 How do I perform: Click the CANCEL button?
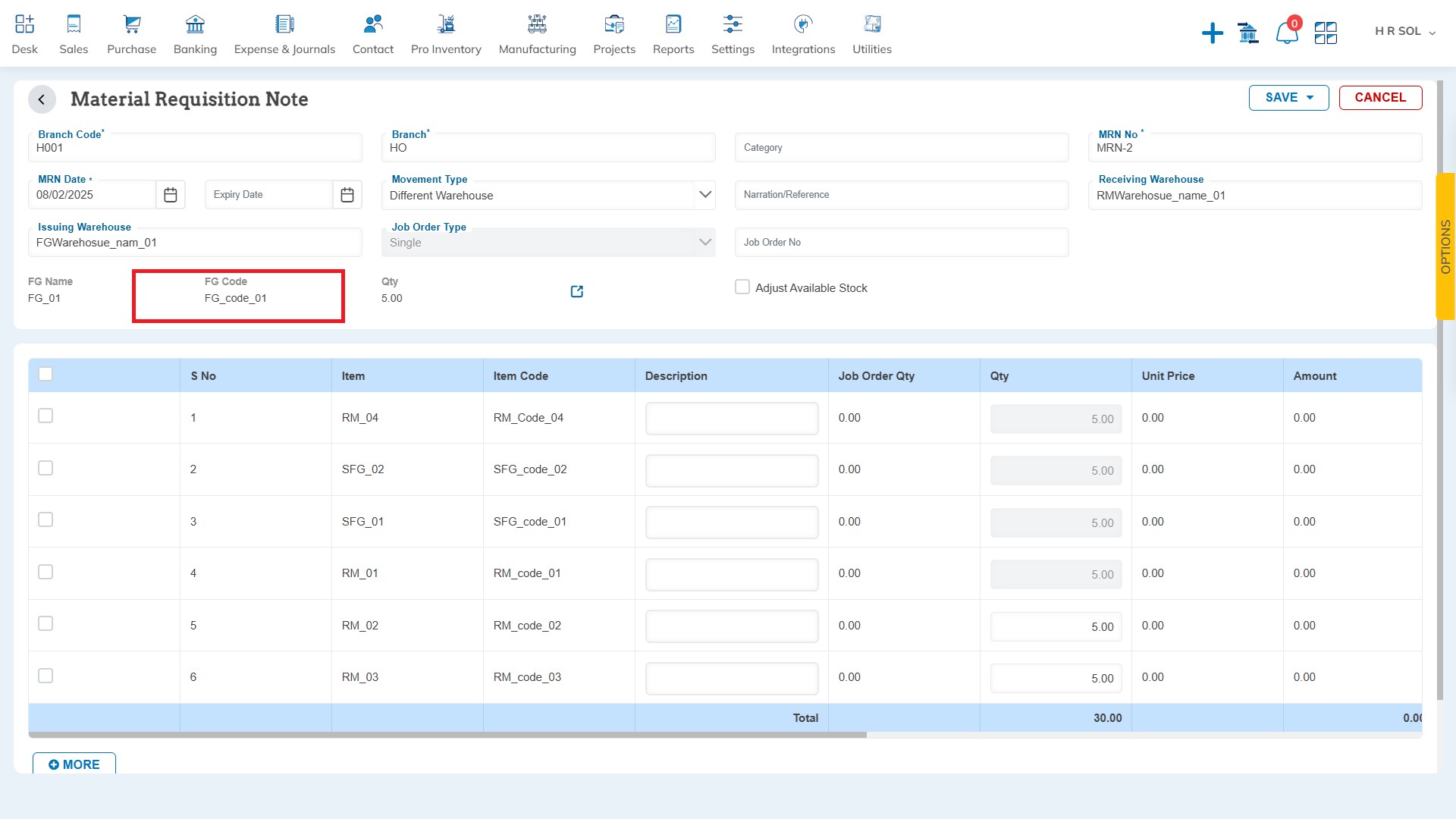(x=1380, y=97)
